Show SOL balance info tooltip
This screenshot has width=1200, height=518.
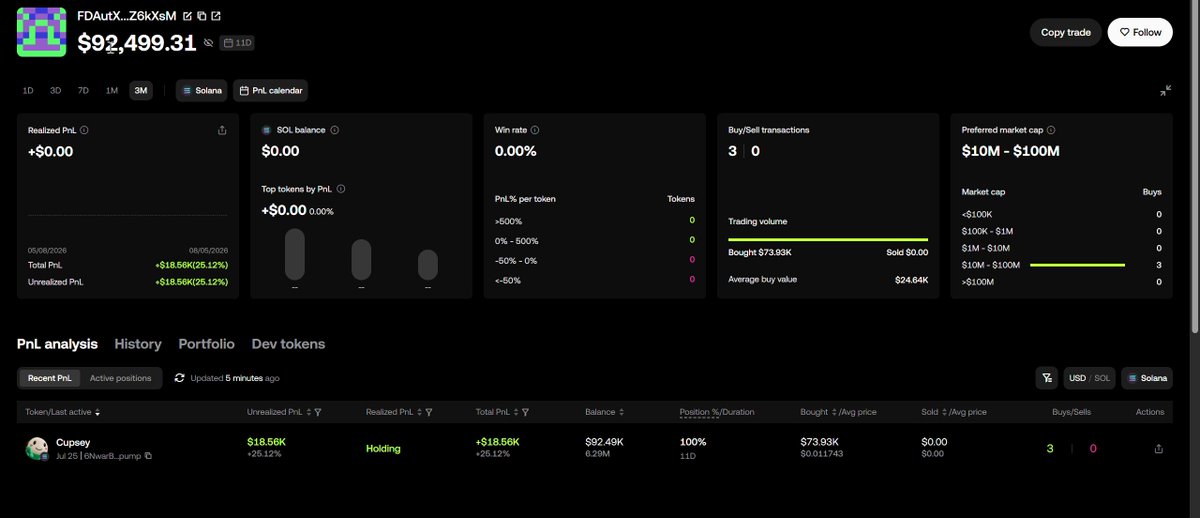coord(334,130)
